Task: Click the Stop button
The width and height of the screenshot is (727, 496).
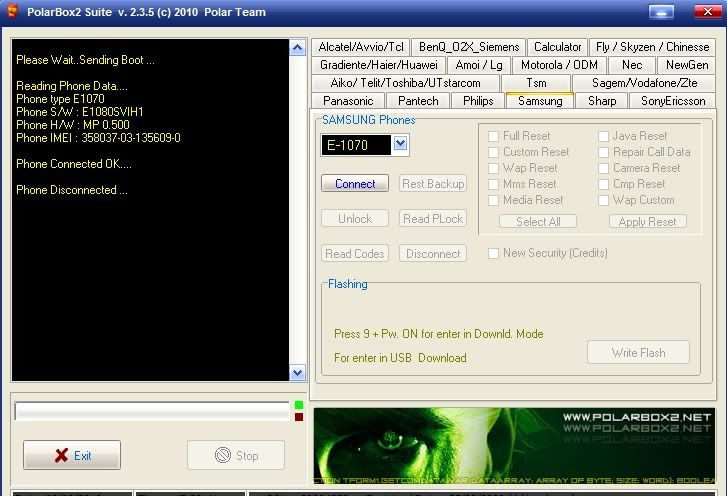Action: point(236,455)
